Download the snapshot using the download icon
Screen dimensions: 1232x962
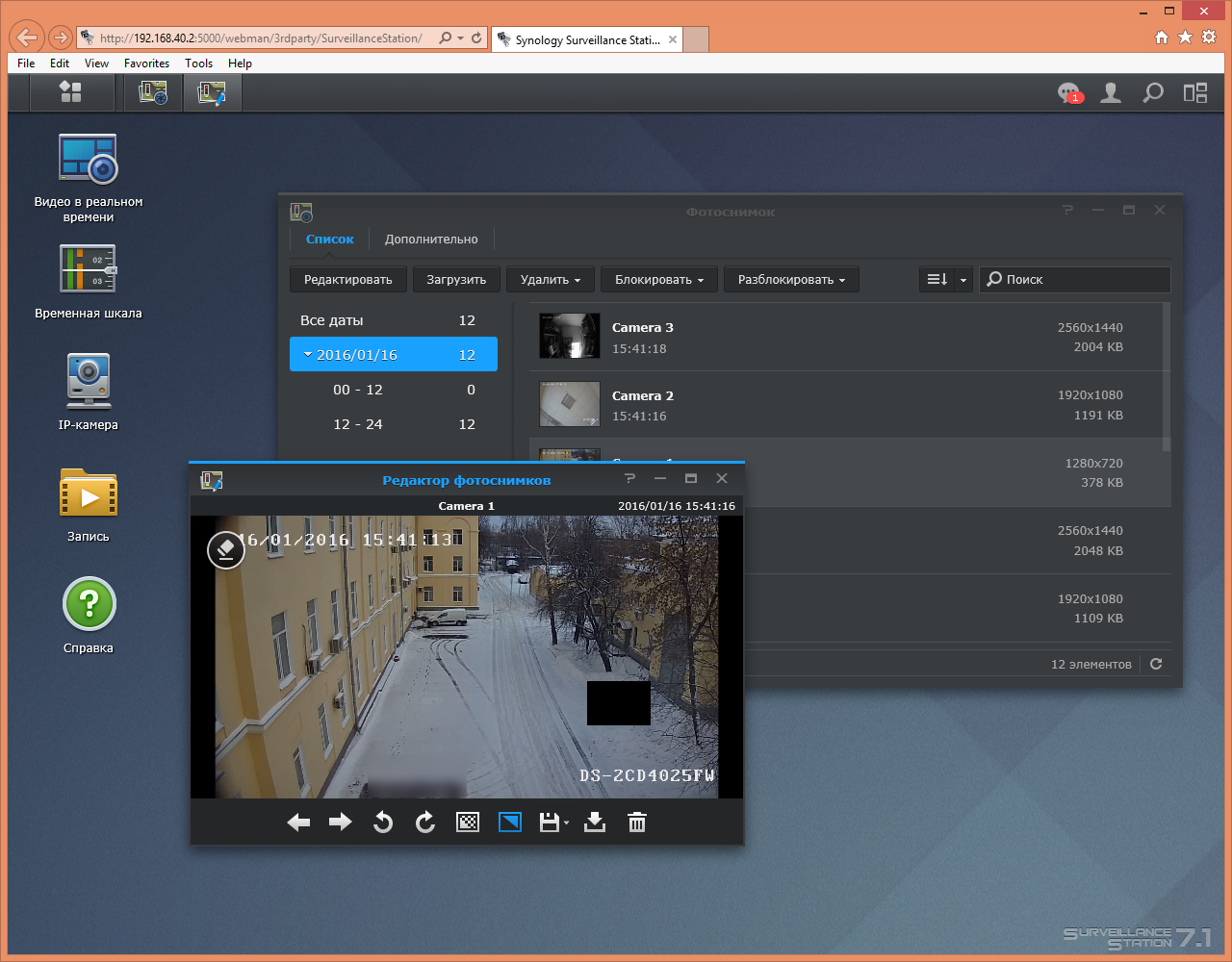point(595,823)
